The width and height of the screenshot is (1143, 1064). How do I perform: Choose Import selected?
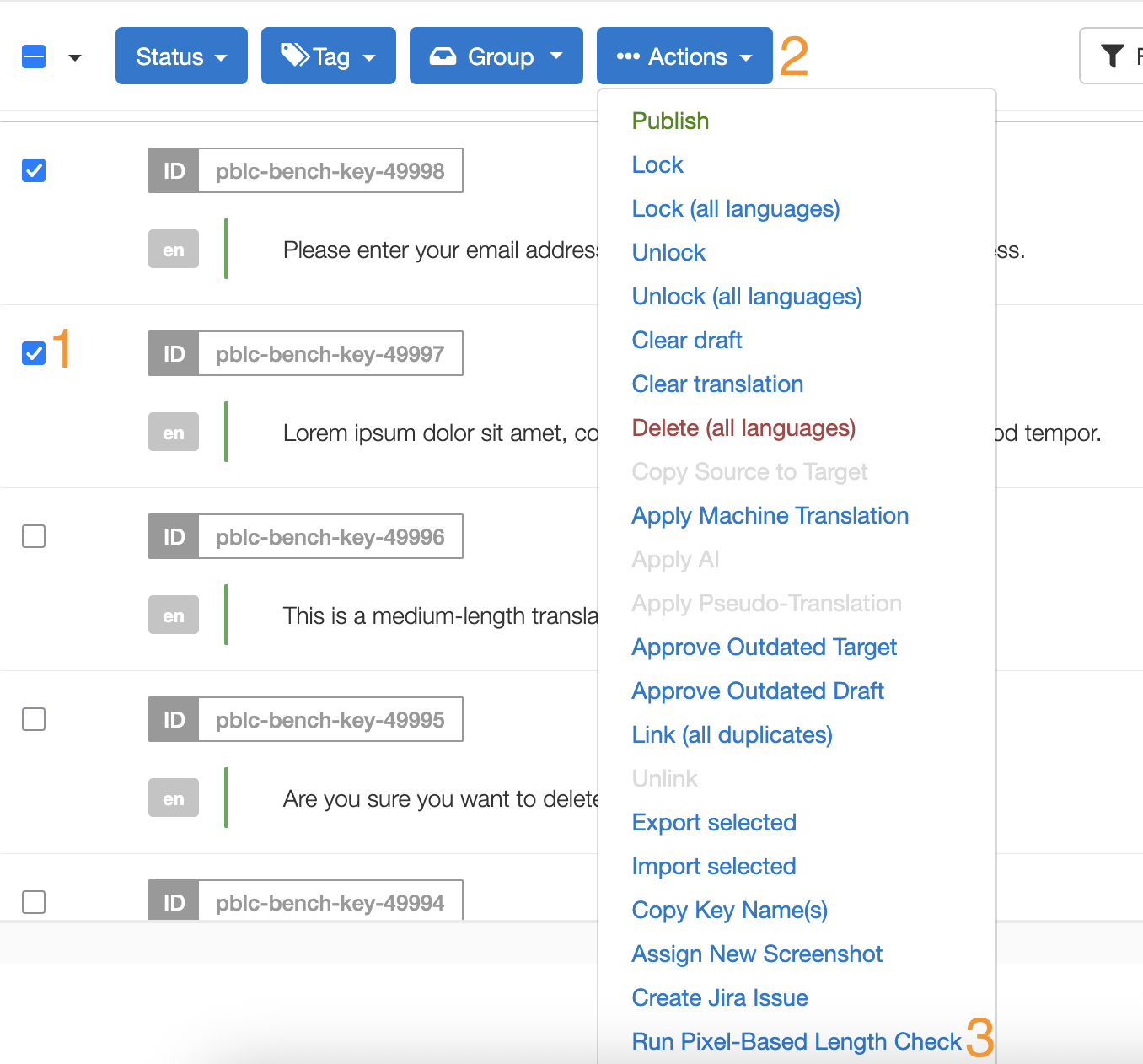tap(714, 866)
